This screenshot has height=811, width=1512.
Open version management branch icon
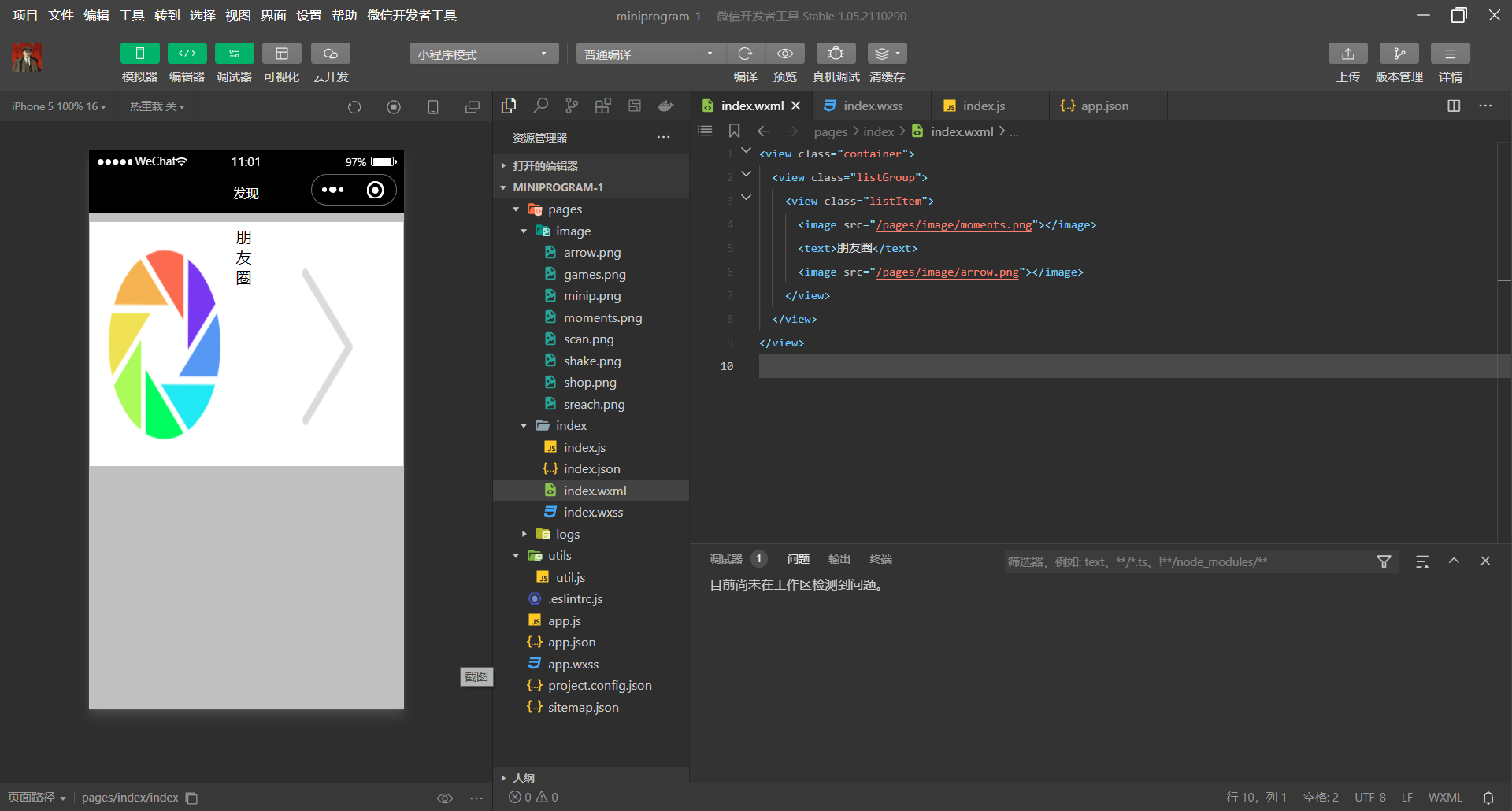1399,54
